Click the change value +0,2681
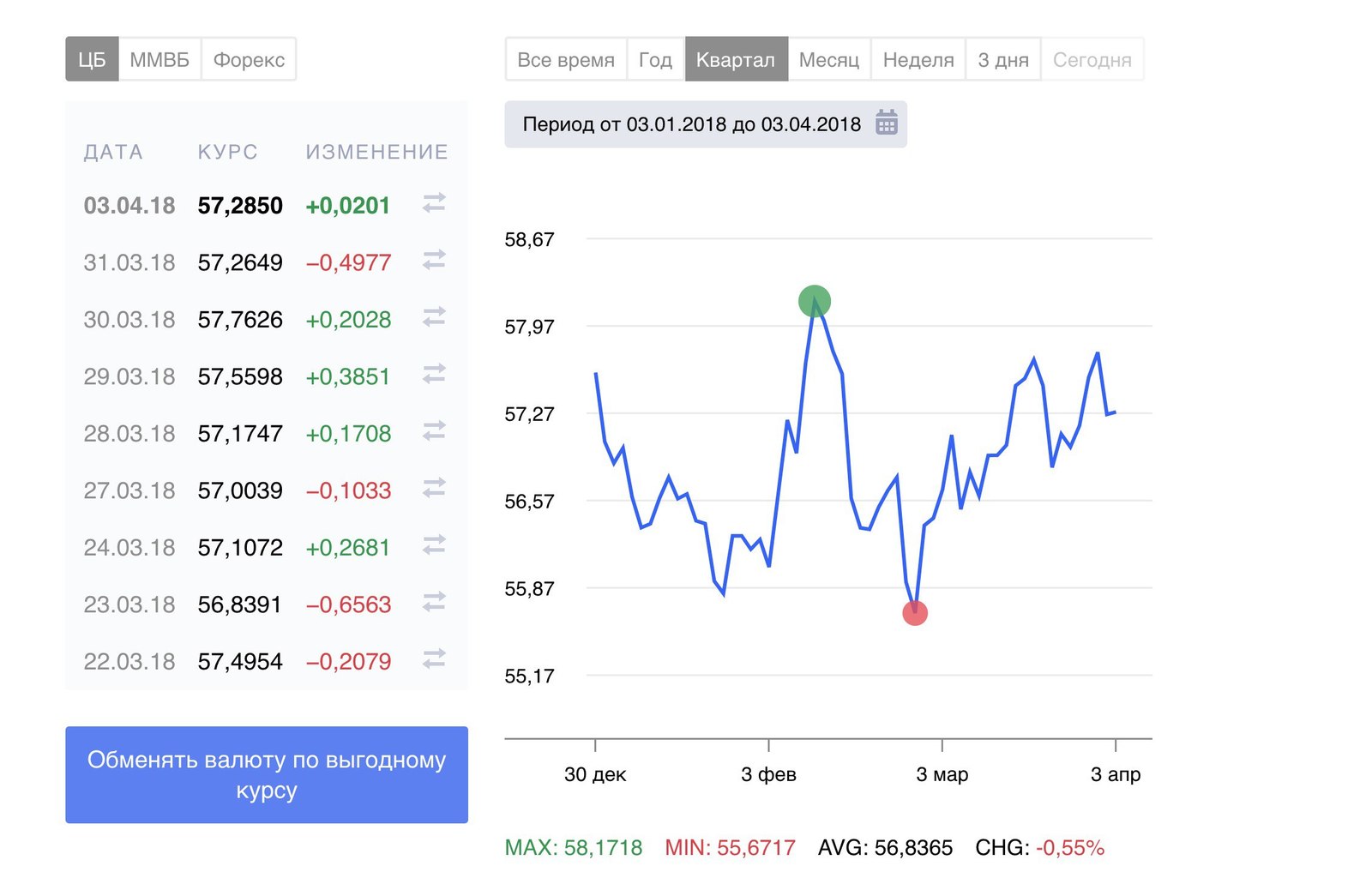The image size is (1372, 878). pyautogui.click(x=348, y=548)
